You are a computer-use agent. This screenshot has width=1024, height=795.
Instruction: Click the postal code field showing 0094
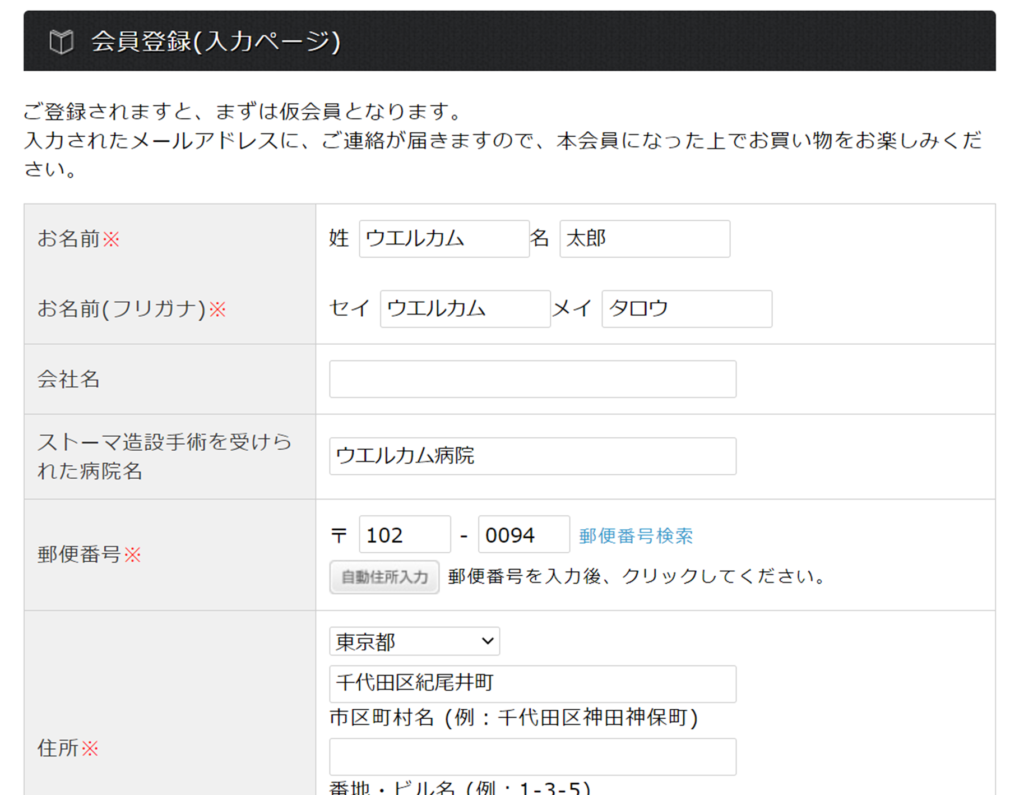point(523,535)
